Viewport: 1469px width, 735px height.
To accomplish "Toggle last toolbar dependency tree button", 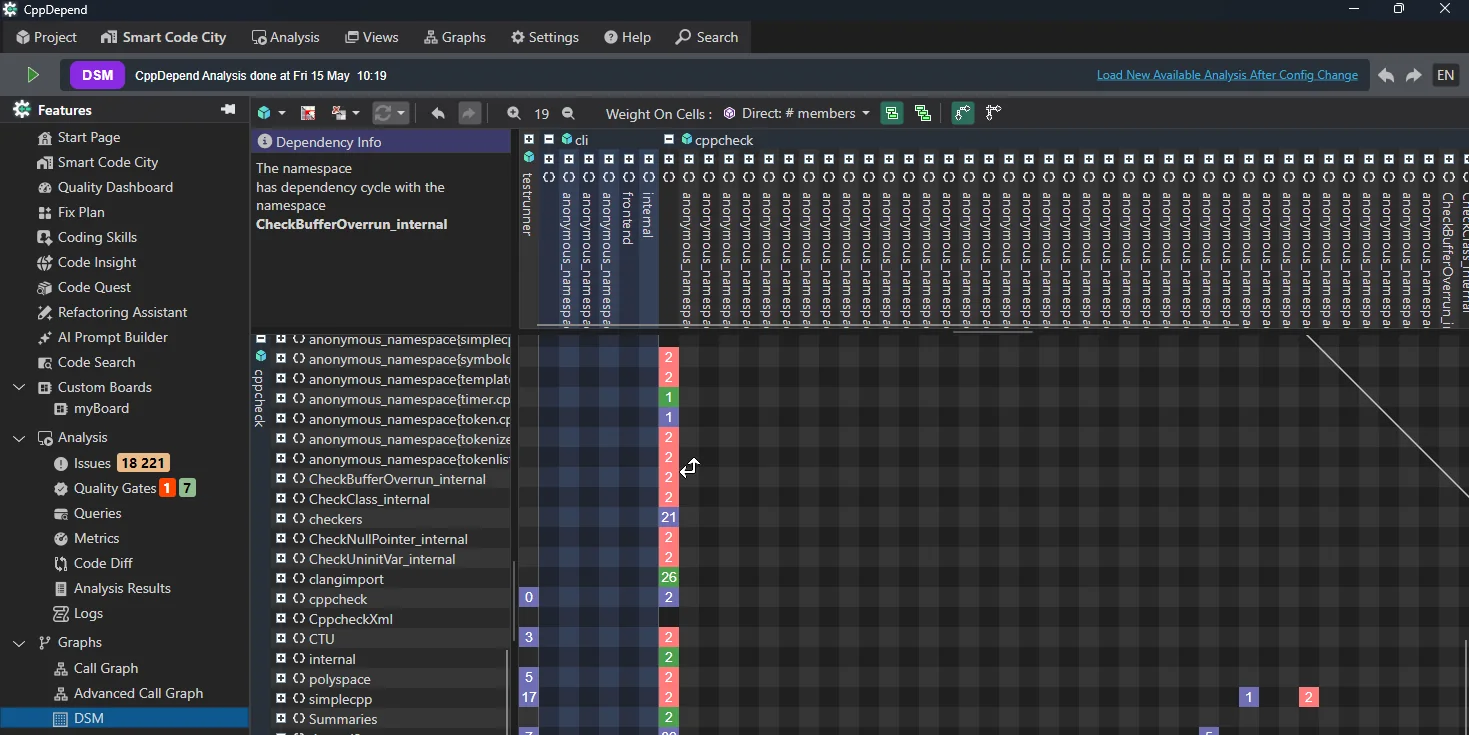I will pyautogui.click(x=993, y=113).
